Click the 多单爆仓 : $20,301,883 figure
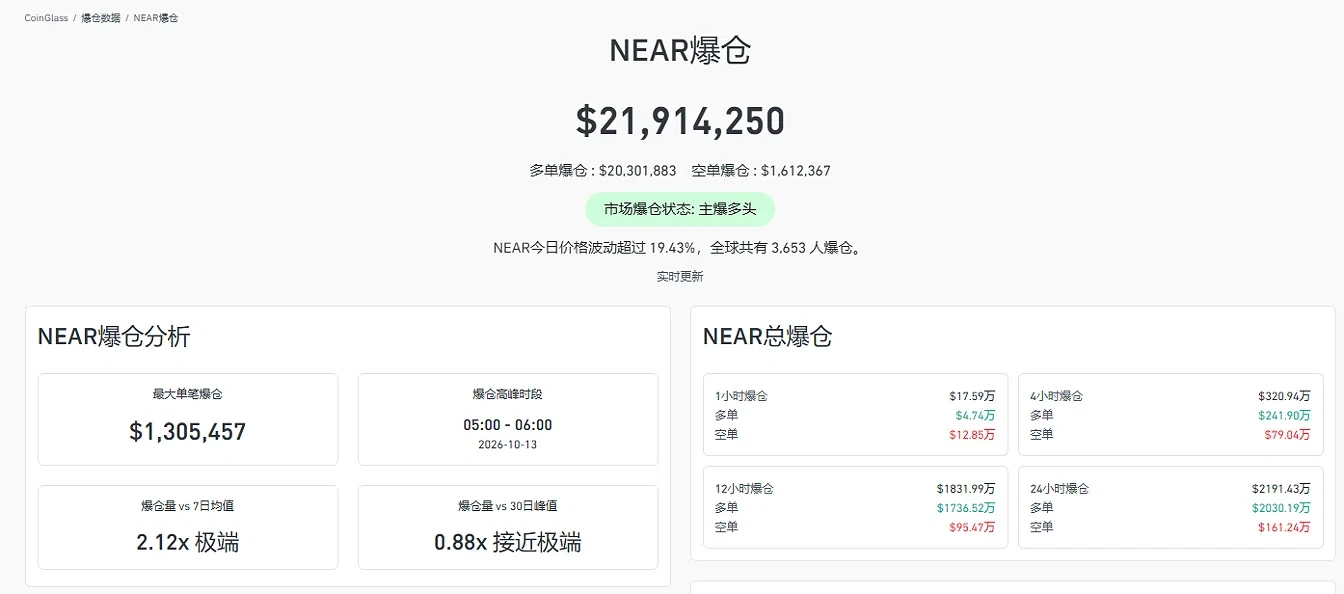 tap(603, 171)
